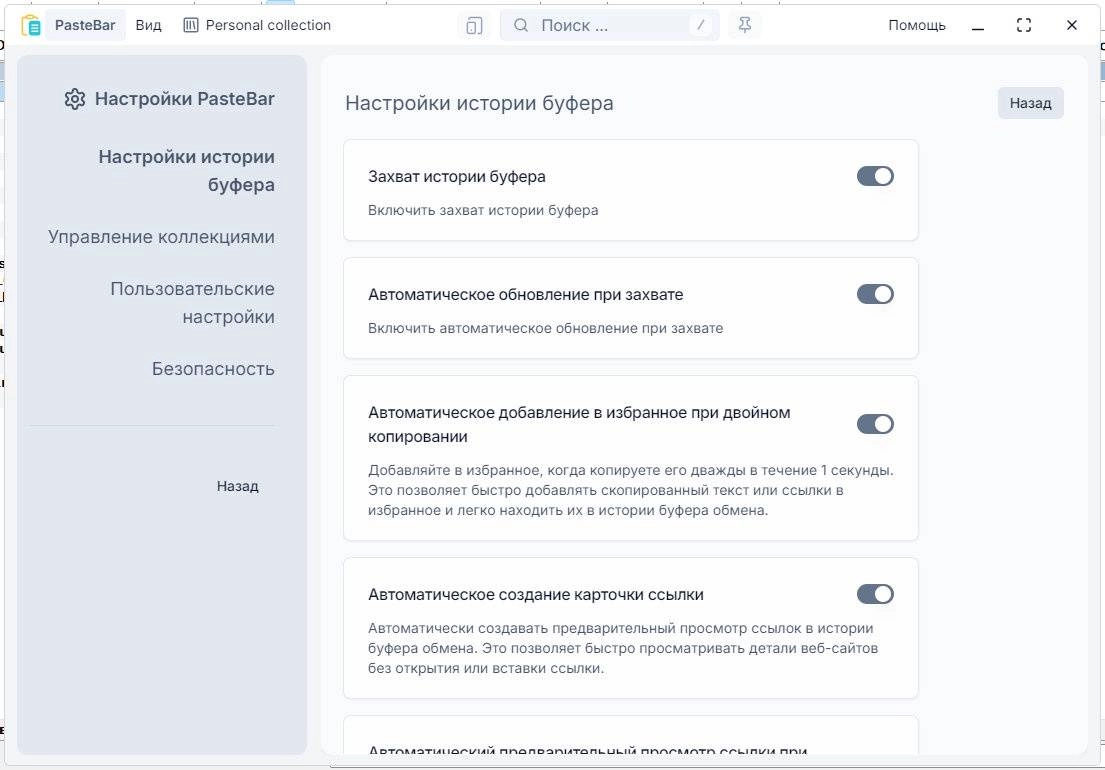Viewport: 1105px width, 770px height.
Task: Click the fullscreen maximize icon
Action: (x=1024, y=25)
